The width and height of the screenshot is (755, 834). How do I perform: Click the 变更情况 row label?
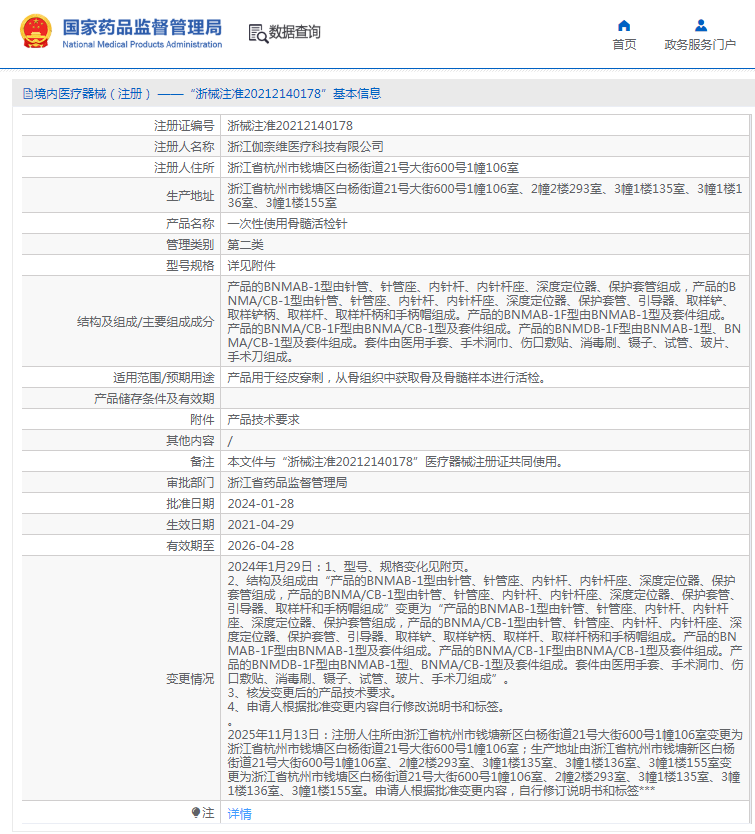tap(189, 679)
